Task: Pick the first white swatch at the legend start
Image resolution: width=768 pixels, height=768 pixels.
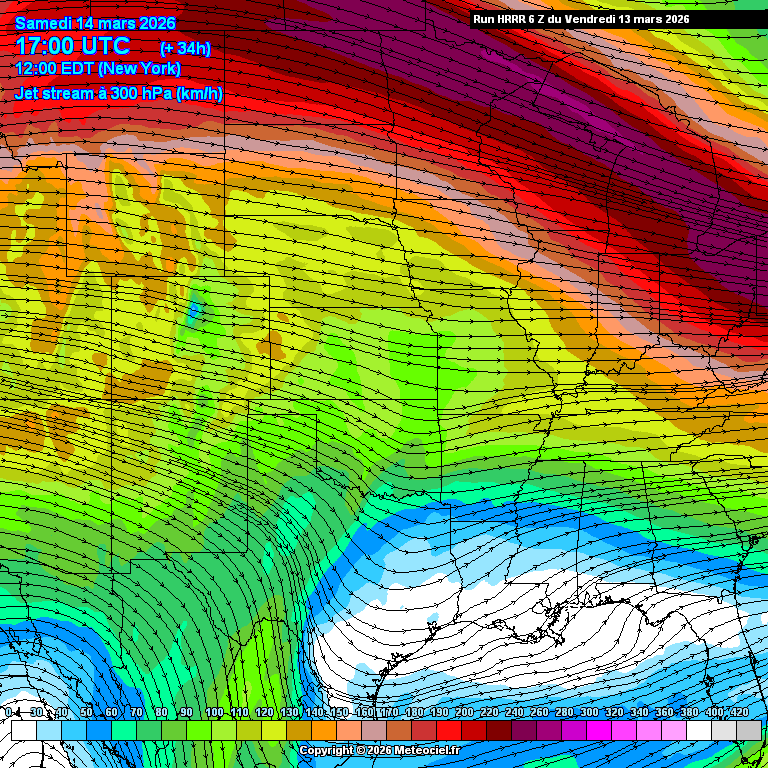Action: [x=23, y=731]
